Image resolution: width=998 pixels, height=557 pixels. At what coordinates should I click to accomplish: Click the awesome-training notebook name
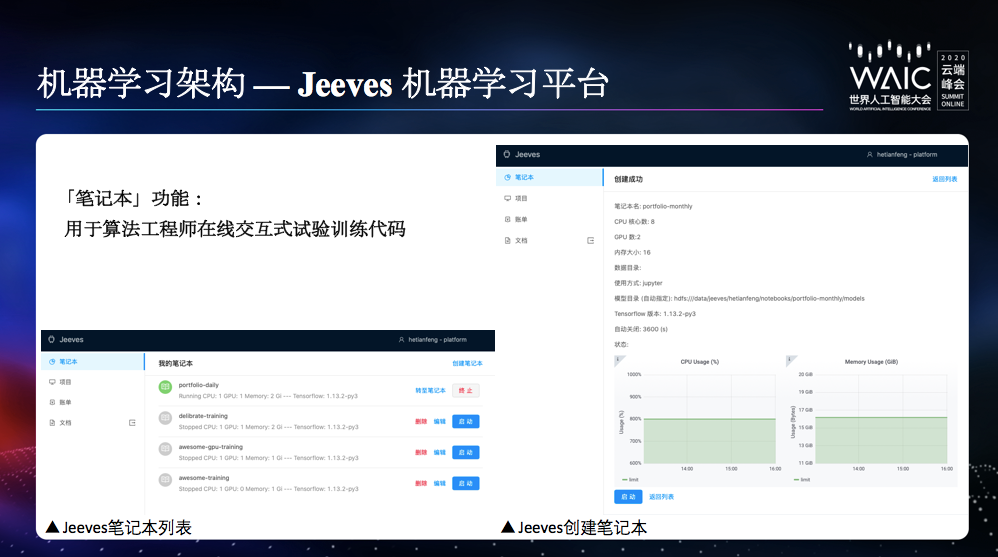pyautogui.click(x=204, y=477)
